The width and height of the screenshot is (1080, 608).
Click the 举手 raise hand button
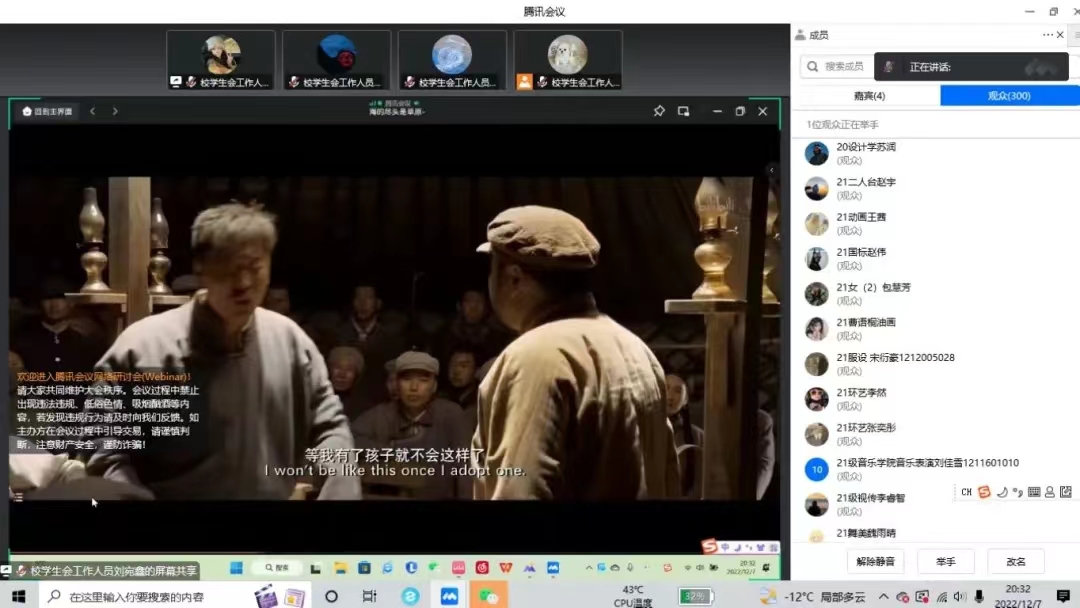[x=946, y=562]
